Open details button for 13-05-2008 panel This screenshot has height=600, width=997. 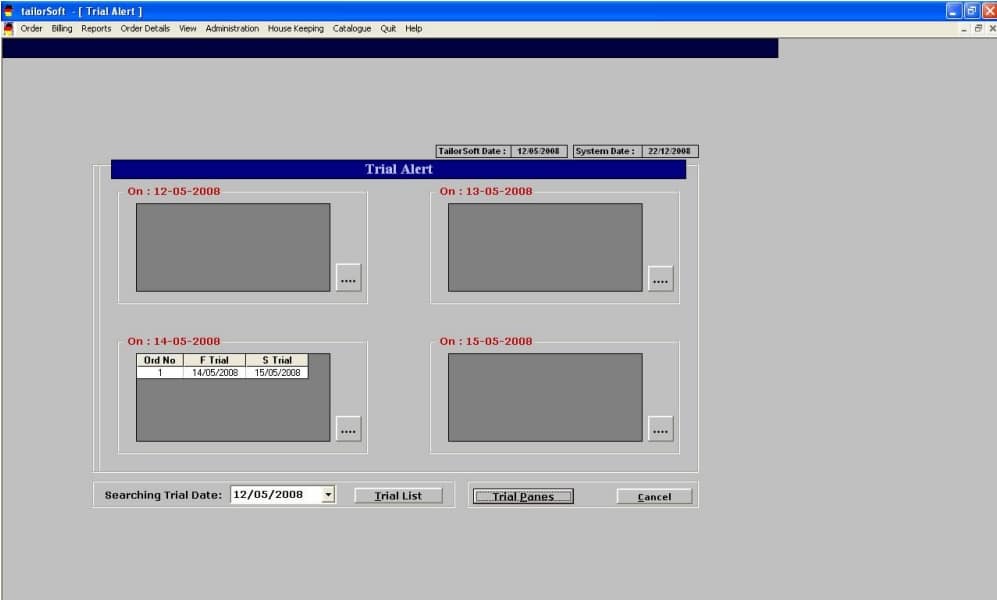[660, 278]
